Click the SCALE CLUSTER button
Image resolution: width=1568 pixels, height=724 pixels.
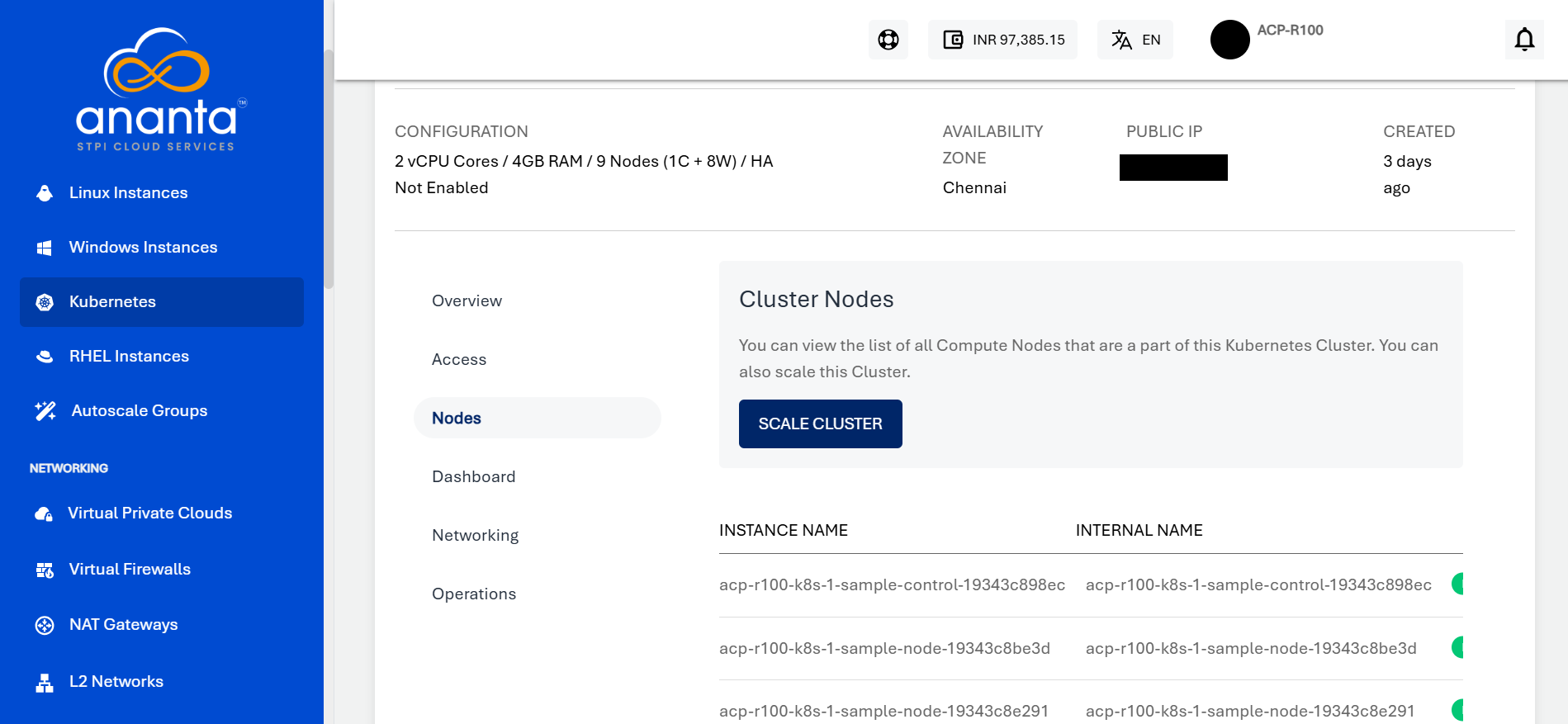[820, 424]
